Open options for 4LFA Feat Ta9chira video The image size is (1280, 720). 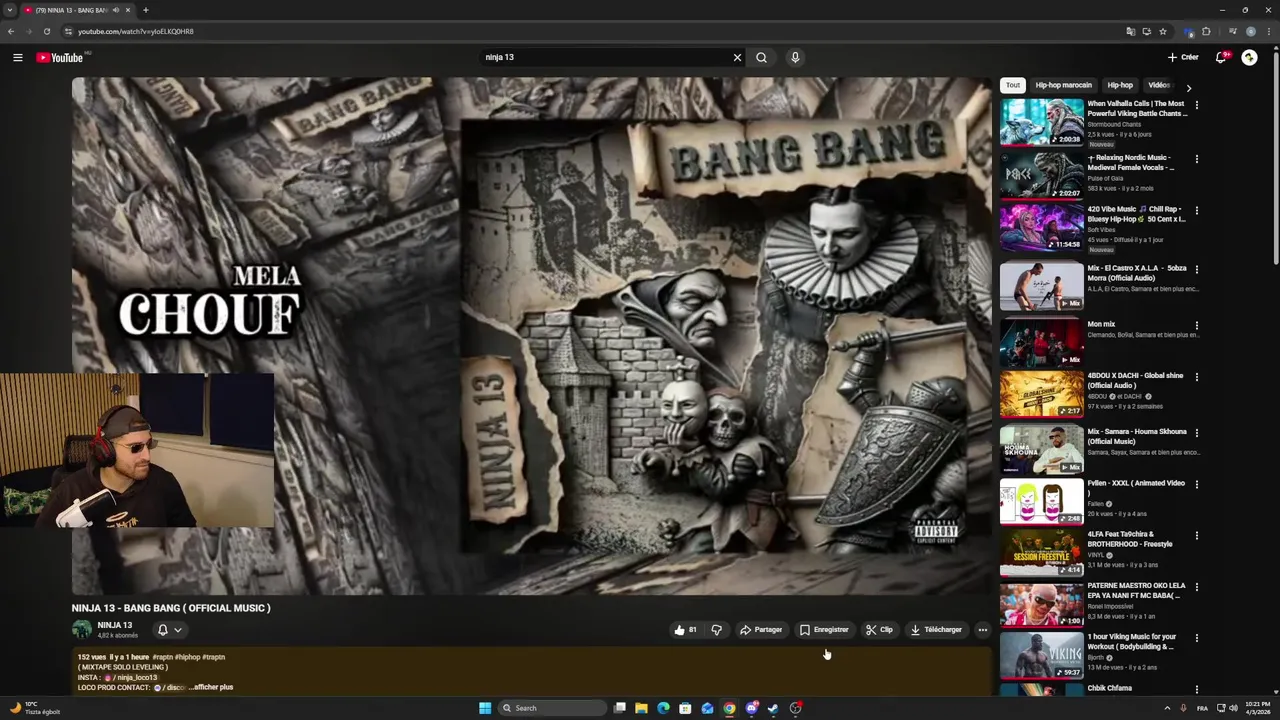click(1196, 535)
